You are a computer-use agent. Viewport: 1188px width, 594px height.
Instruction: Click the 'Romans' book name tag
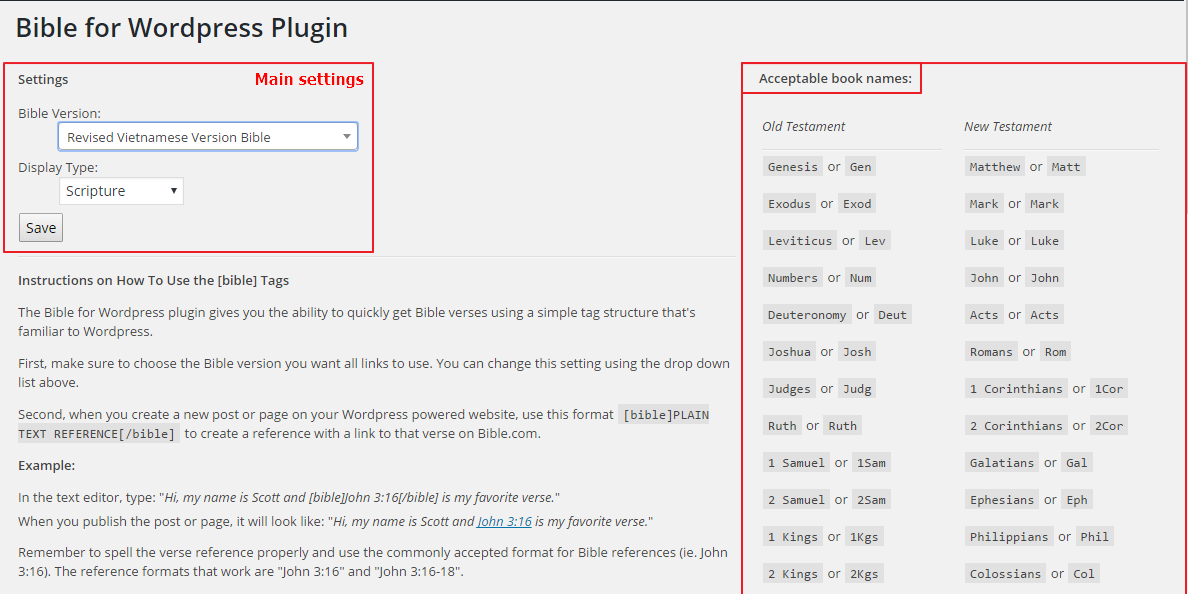(991, 352)
